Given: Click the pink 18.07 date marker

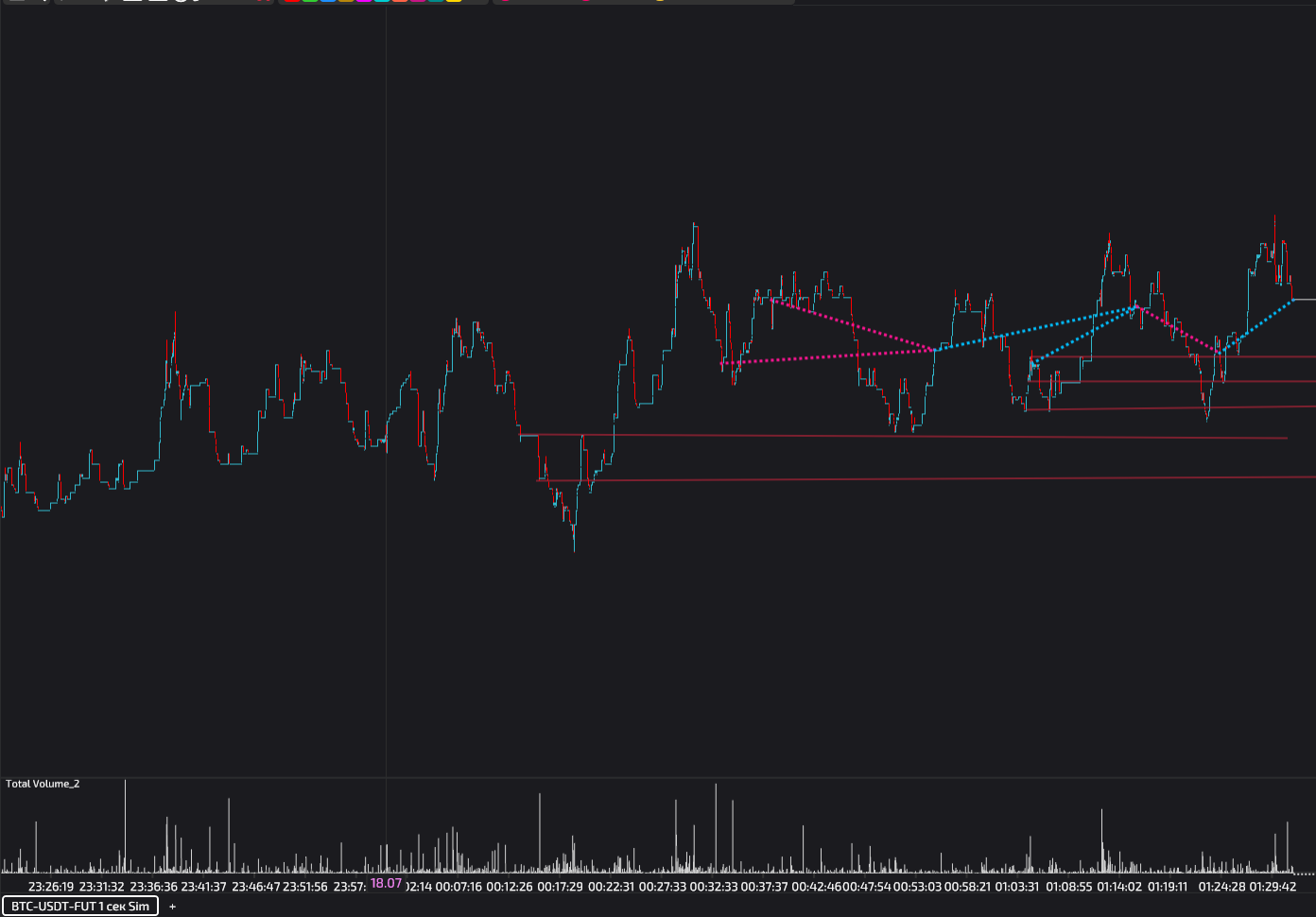Looking at the screenshot, I should (386, 884).
